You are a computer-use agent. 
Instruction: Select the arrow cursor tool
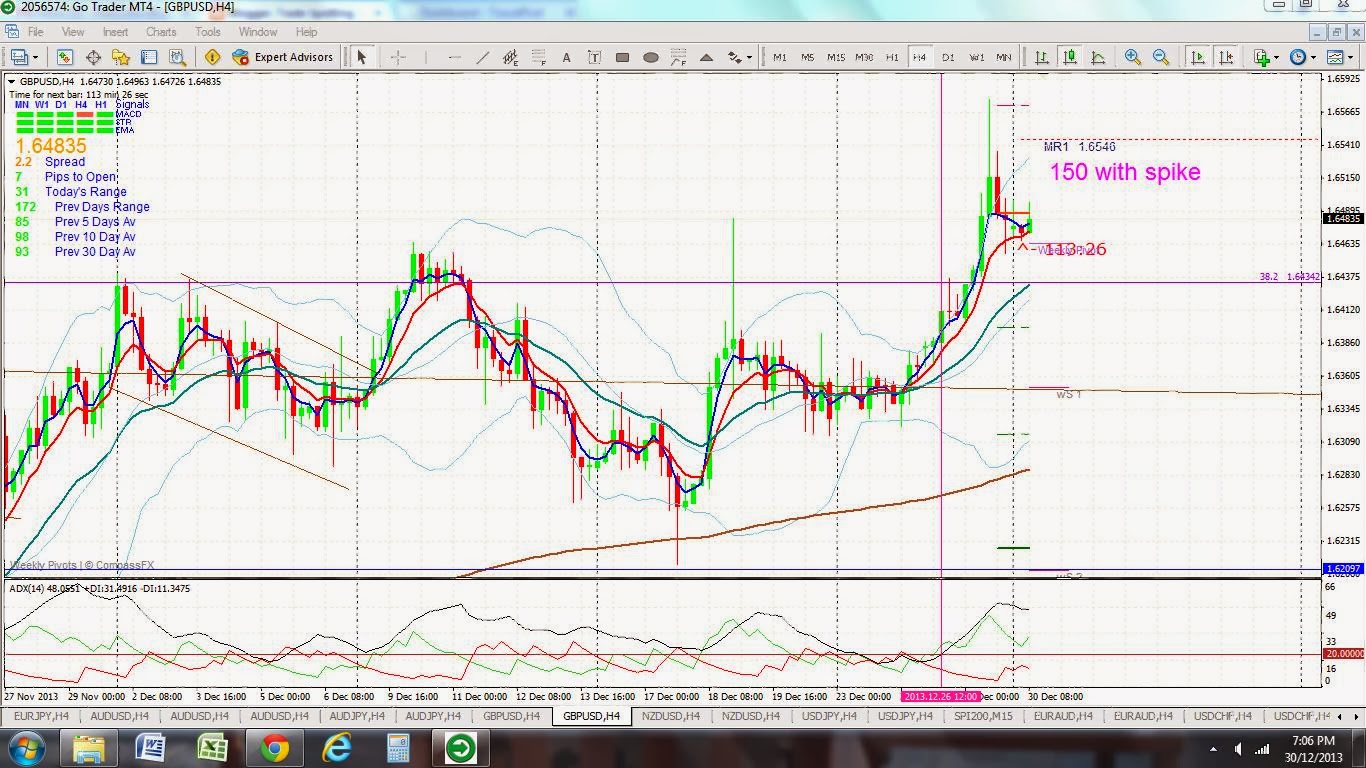[x=362, y=57]
